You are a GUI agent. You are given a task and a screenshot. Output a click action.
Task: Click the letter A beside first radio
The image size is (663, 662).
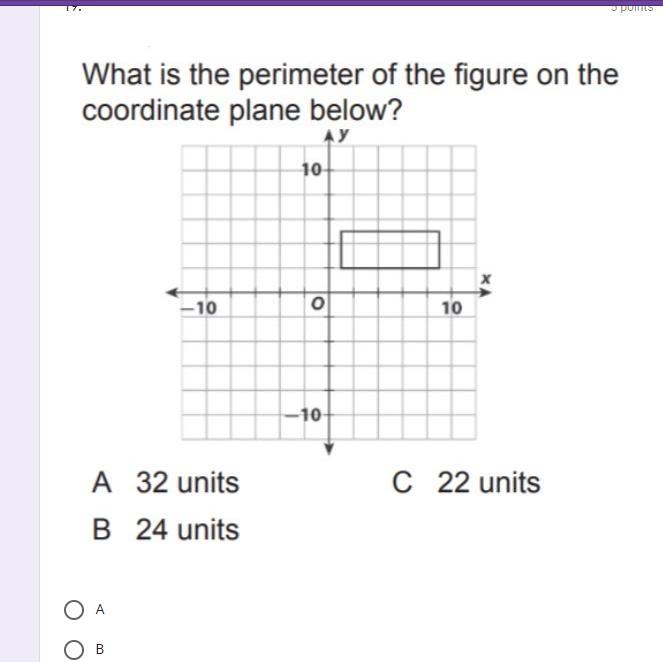(x=100, y=609)
